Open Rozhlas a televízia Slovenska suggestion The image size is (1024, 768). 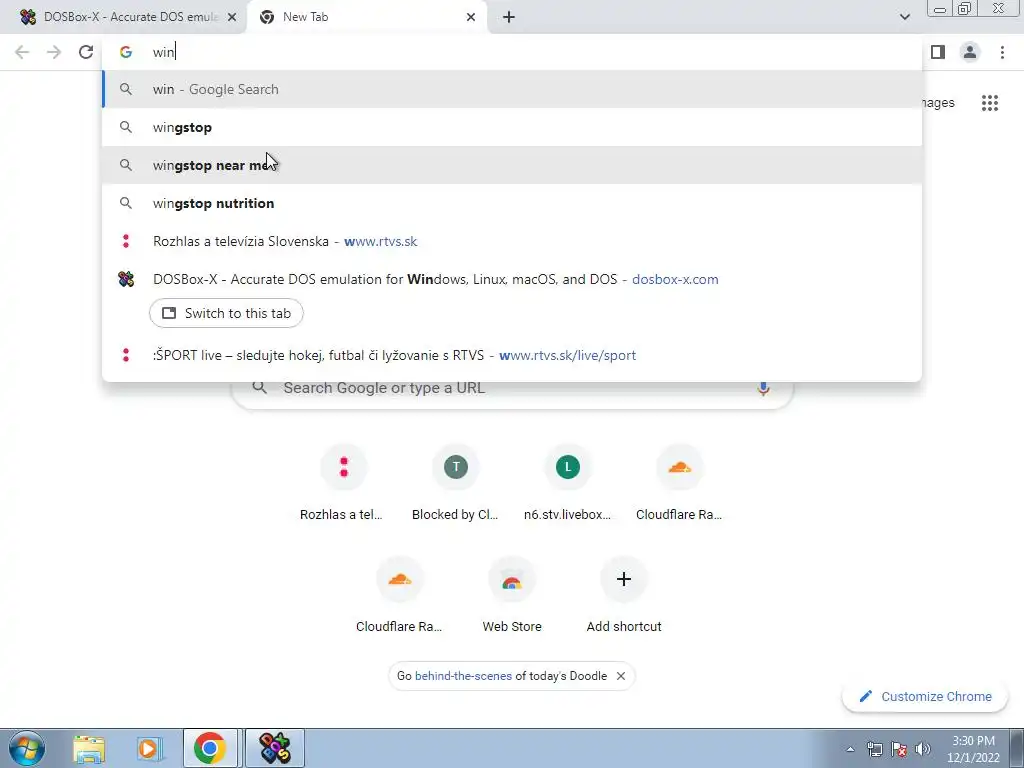pos(512,241)
